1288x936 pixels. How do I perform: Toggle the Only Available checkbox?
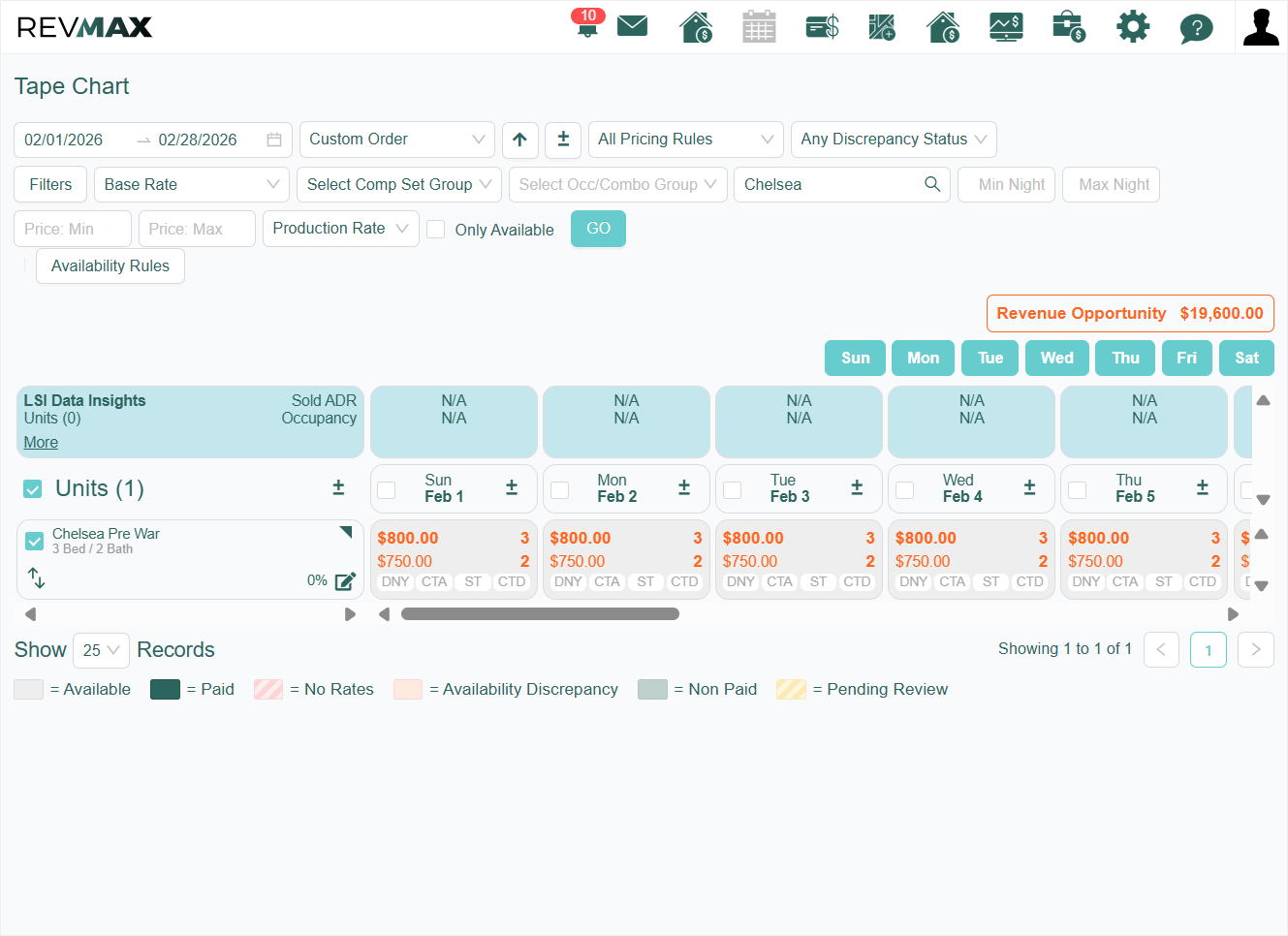tap(436, 229)
